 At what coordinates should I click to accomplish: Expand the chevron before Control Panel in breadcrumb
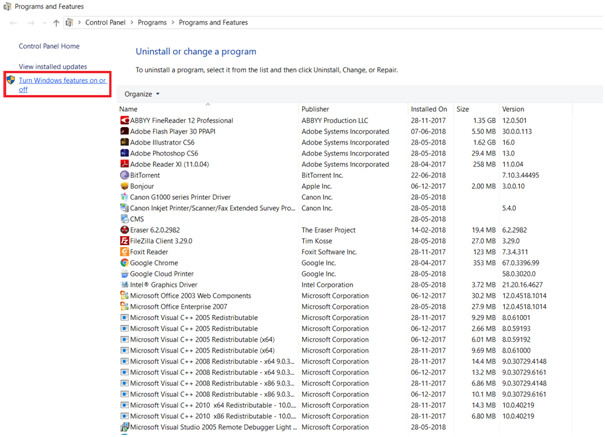pos(79,22)
